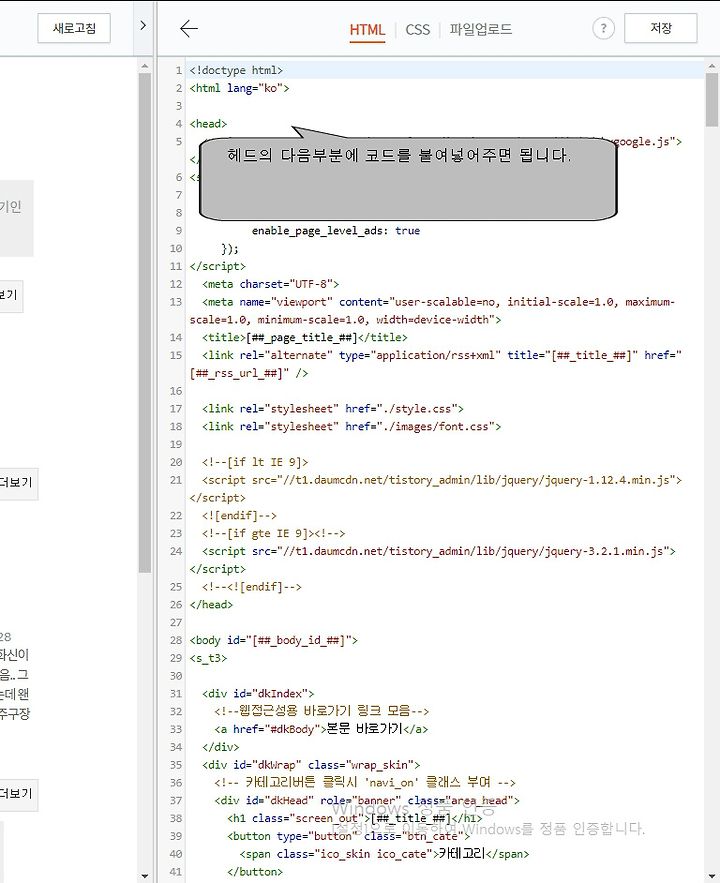The image size is (720, 883).
Task: Click preview scrollbar up arrow
Action: click(145, 66)
